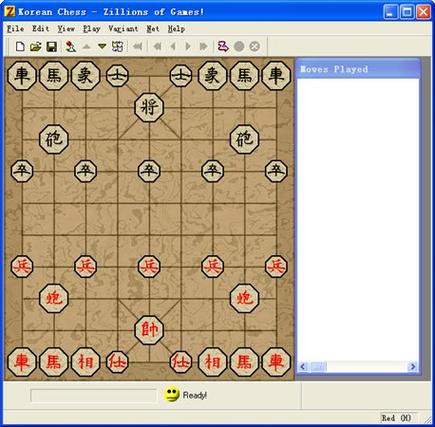The image size is (435, 427).
Task: Select the red right elephant 相
Action: (x=212, y=362)
